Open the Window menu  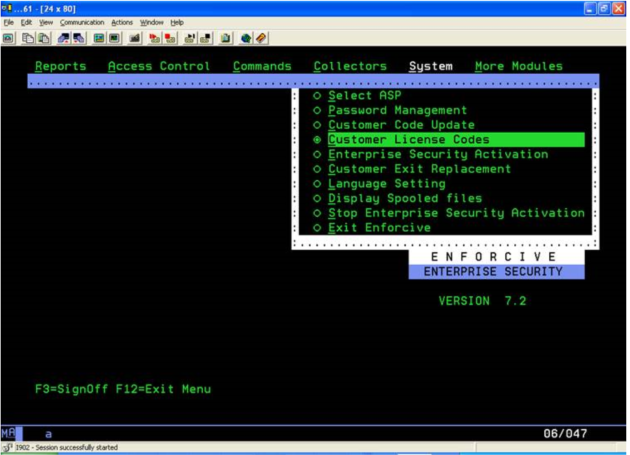coord(151,23)
